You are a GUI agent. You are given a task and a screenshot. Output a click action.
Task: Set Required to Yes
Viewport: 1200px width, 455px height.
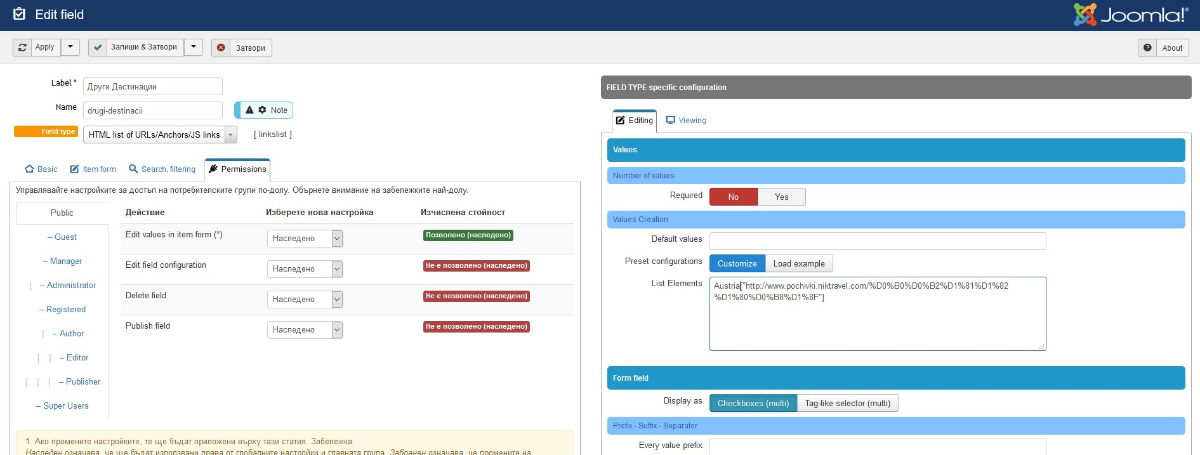point(781,197)
